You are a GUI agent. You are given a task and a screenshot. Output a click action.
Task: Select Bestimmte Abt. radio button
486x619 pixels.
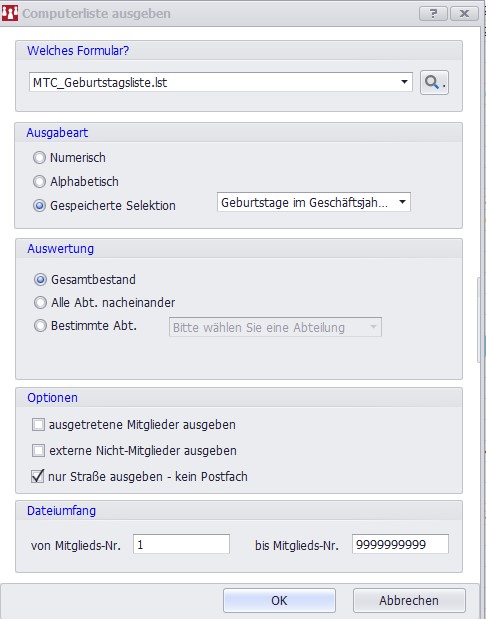click(40, 326)
